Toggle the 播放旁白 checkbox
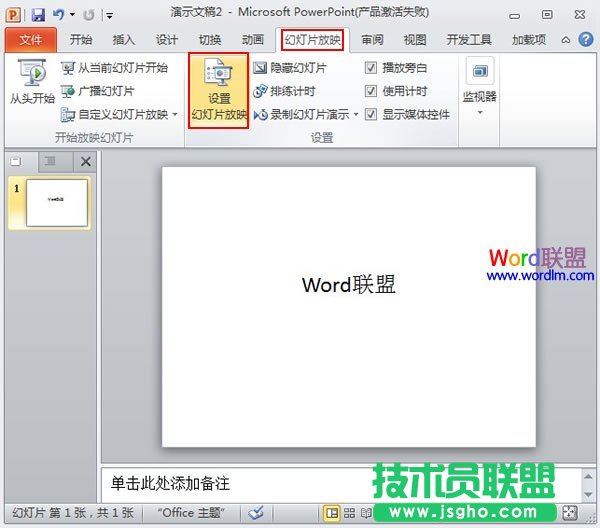This screenshot has width=600, height=528. pyautogui.click(x=370, y=68)
